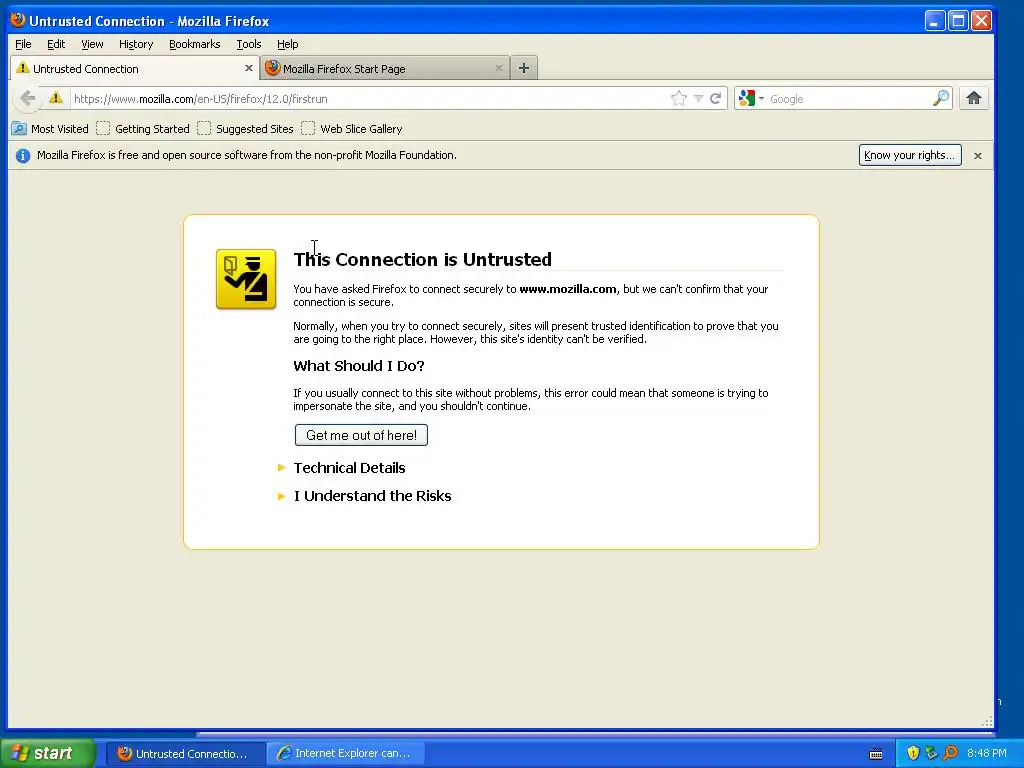Expand I Understand the Risks section
1024x768 pixels.
(372, 496)
